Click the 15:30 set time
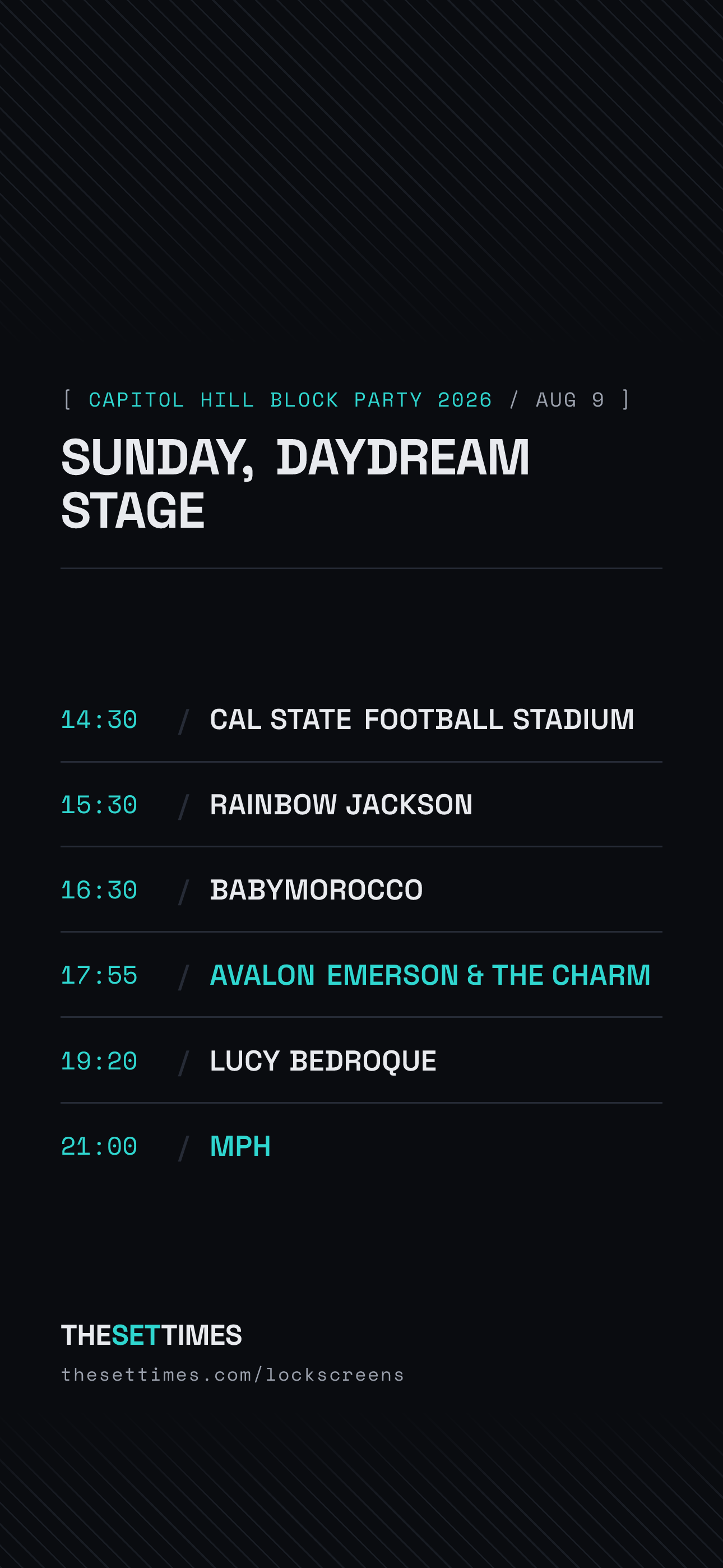 click(99, 805)
